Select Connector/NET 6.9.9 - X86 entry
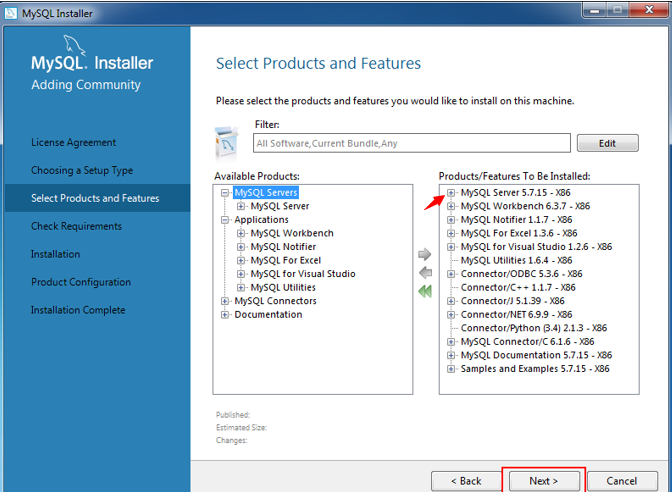This screenshot has height=492, width=672. pos(516,315)
